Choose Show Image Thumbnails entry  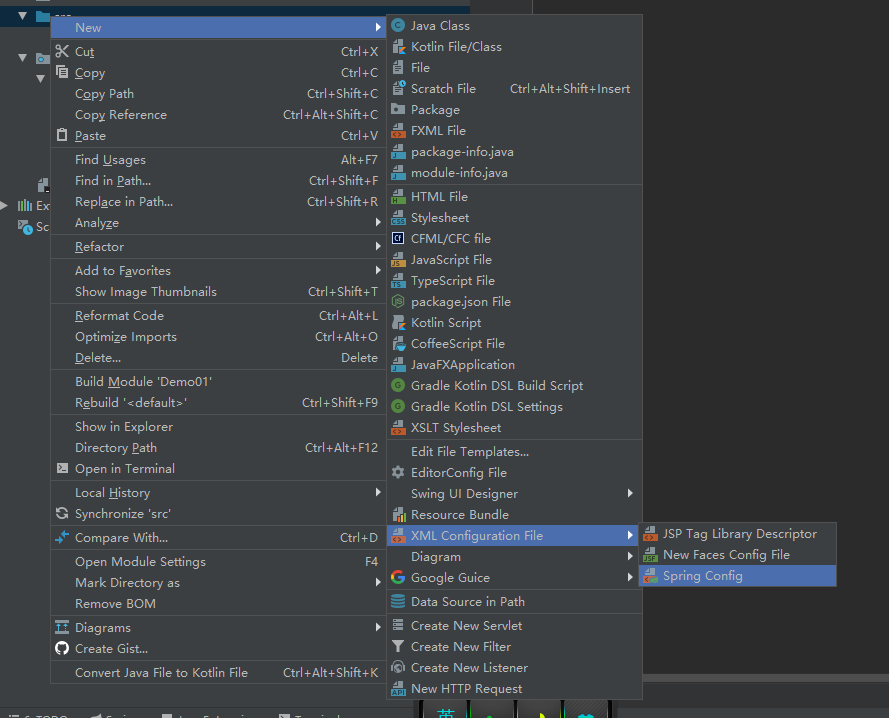[x=218, y=292]
